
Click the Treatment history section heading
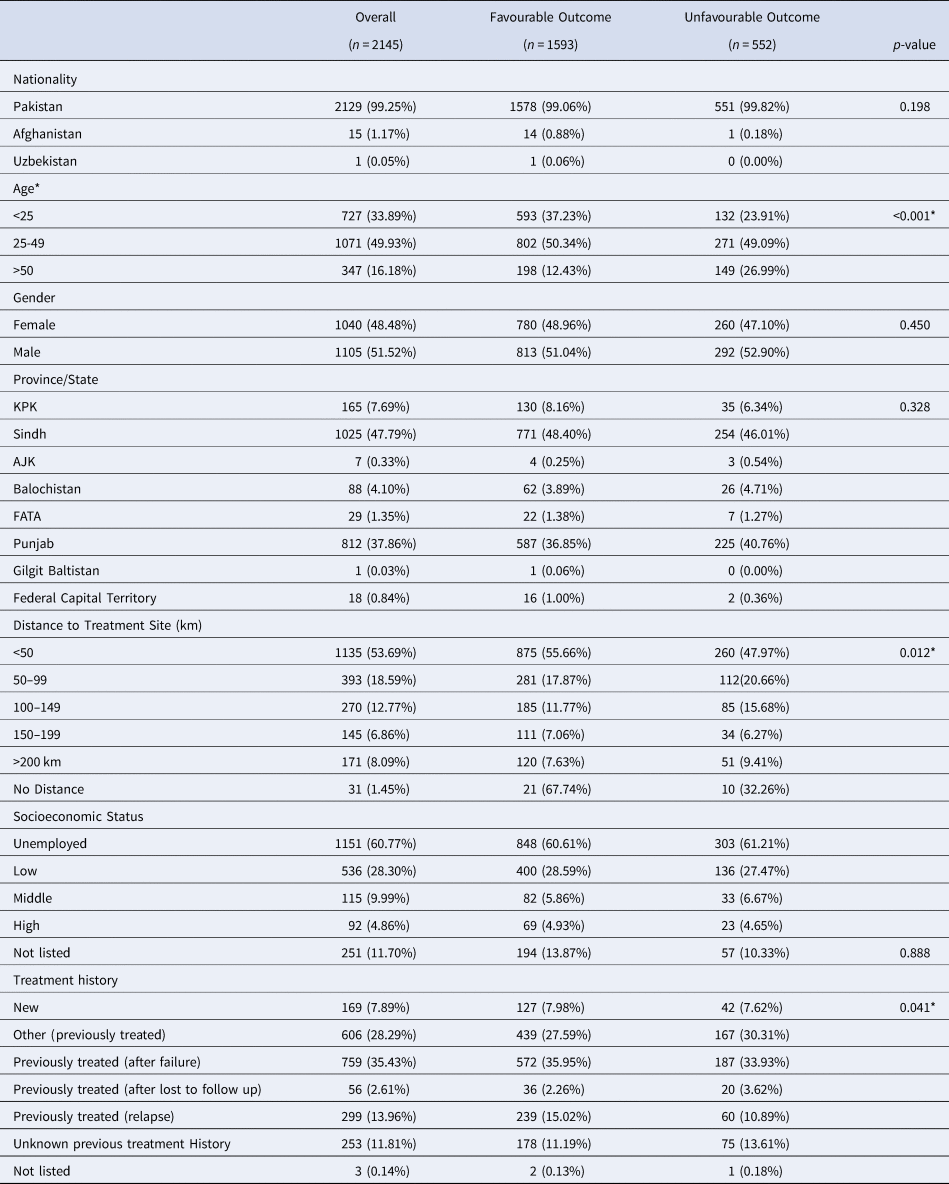pos(66,980)
